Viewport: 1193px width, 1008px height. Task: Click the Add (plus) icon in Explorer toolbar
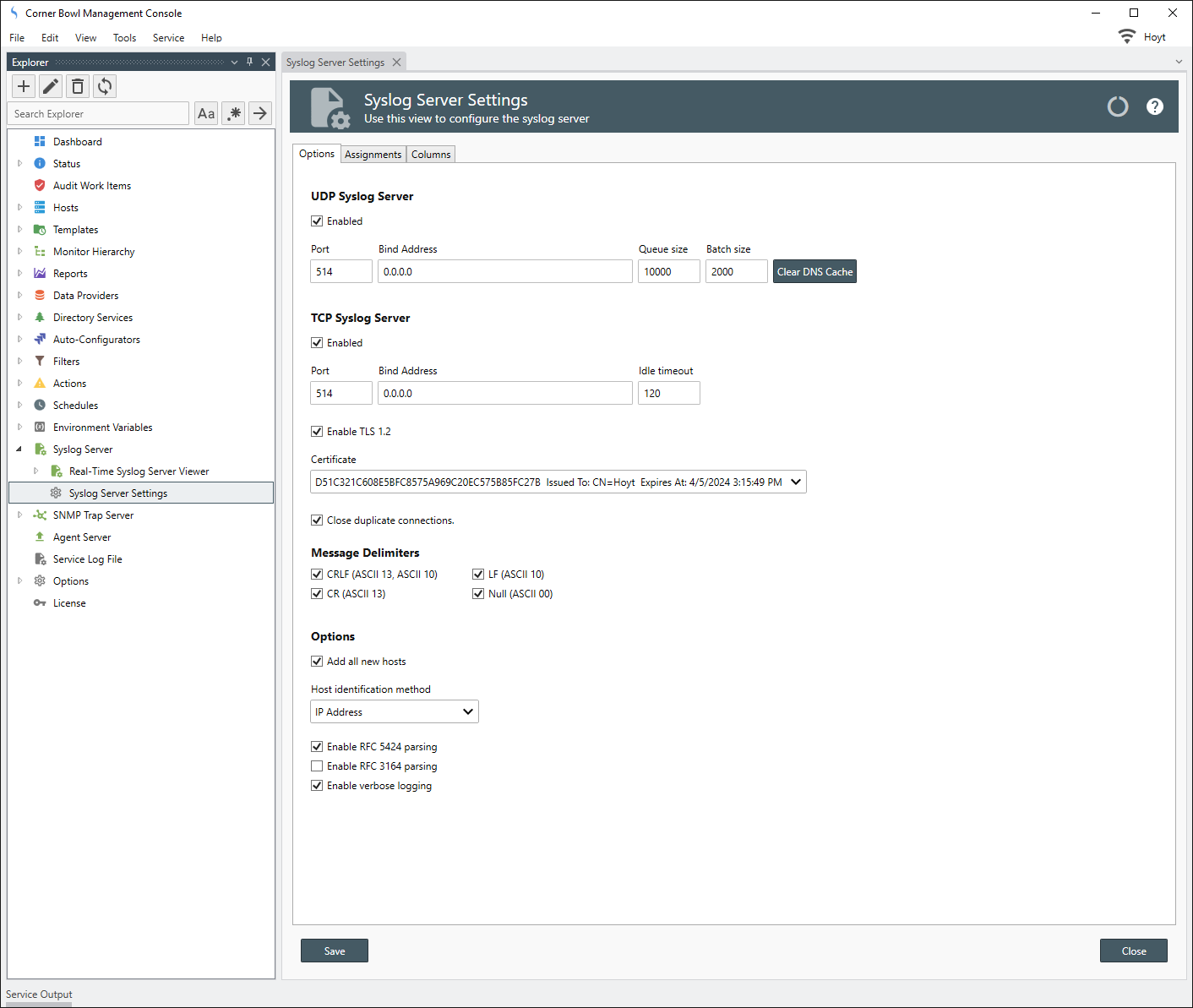(24, 86)
